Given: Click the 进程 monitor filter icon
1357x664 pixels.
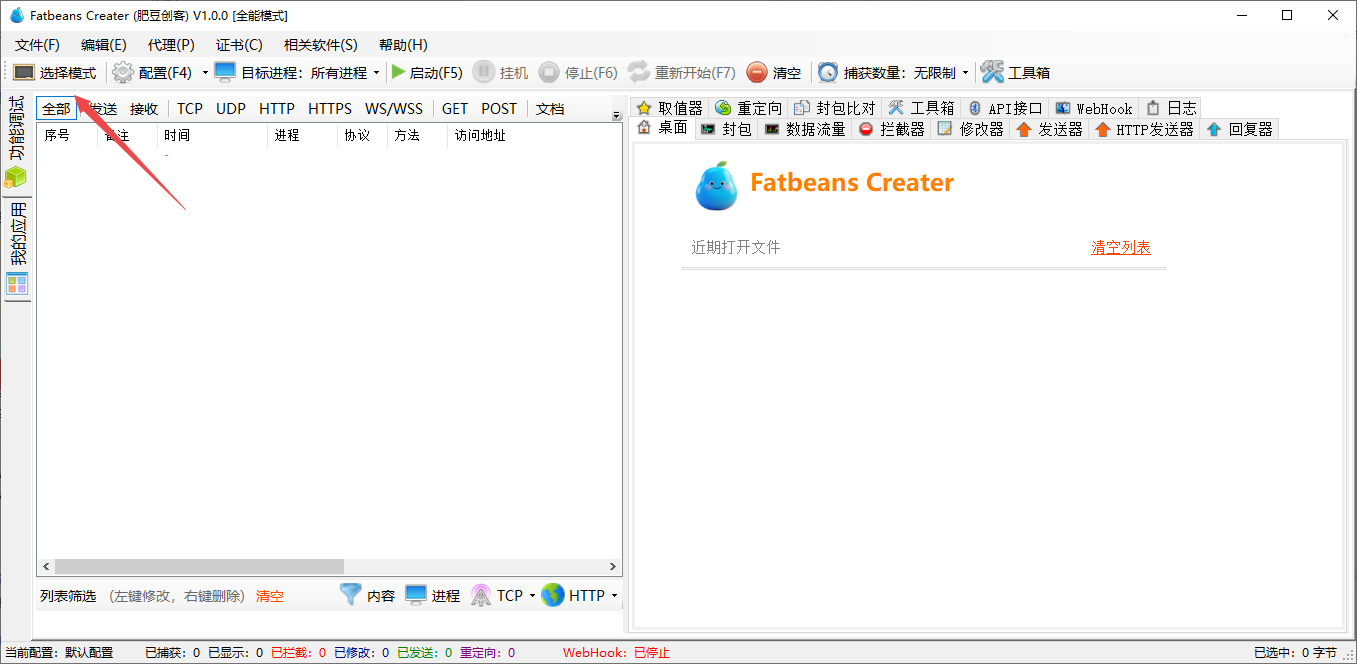Looking at the screenshot, I should click(x=416, y=595).
